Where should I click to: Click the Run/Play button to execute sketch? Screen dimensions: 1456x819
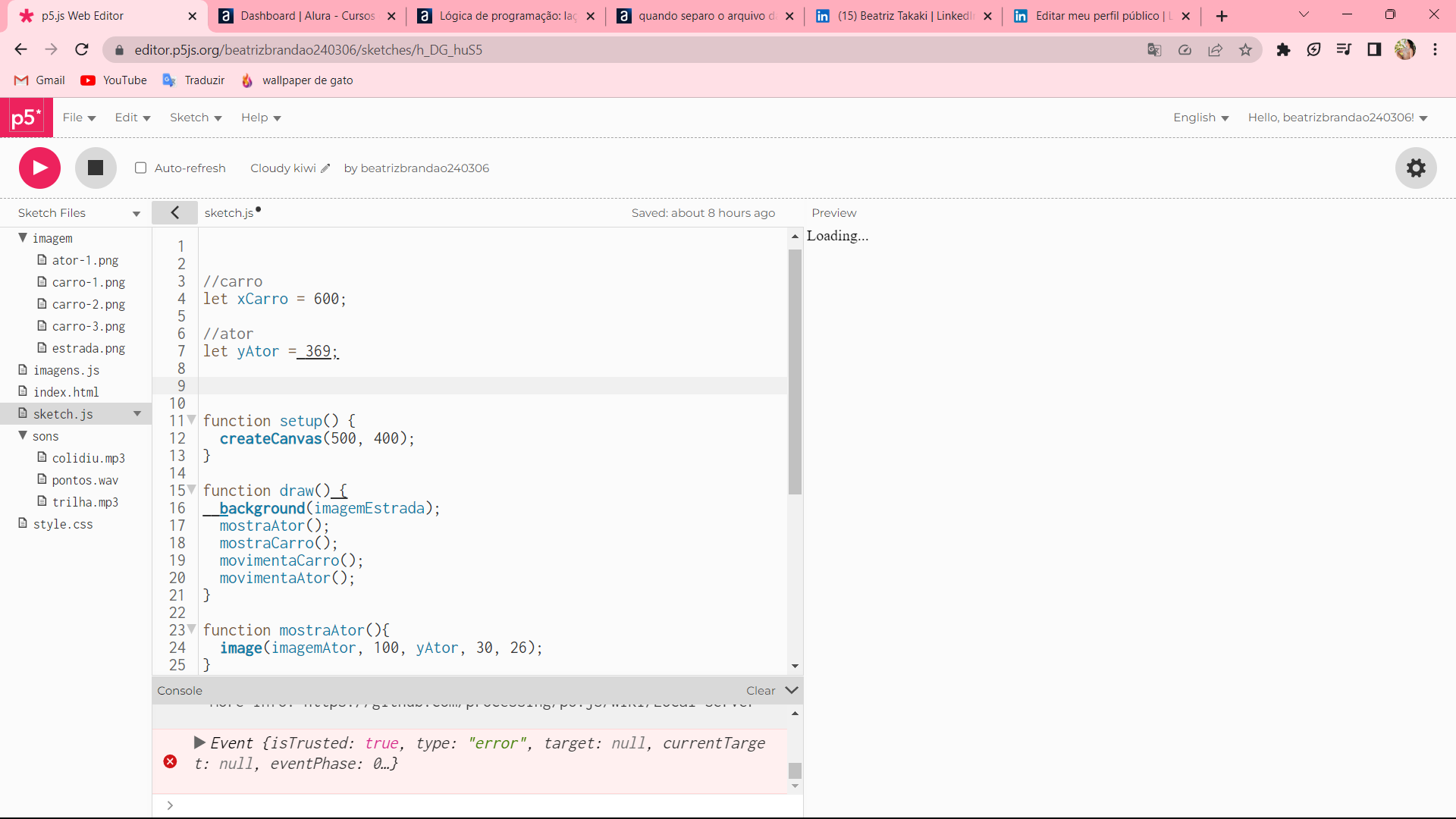(x=40, y=168)
